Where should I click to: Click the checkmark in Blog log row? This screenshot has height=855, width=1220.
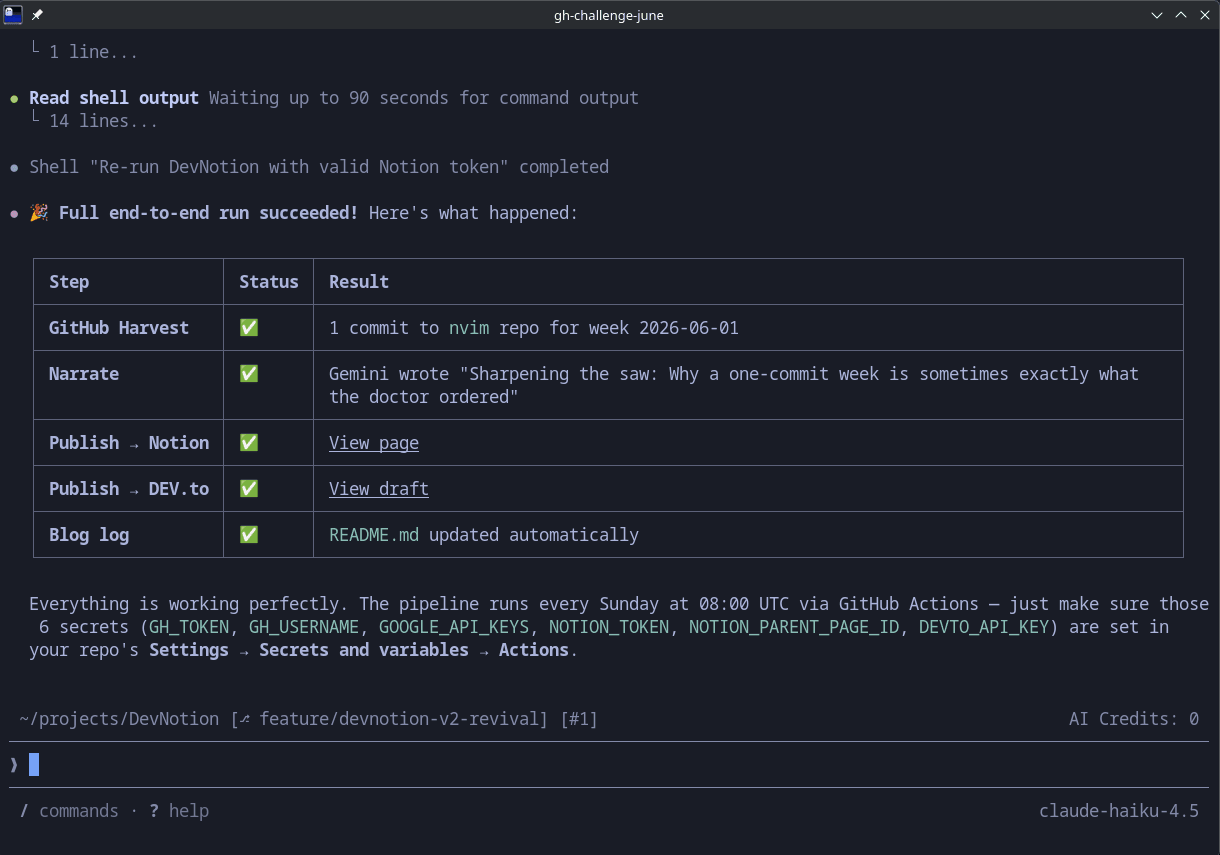(249, 535)
